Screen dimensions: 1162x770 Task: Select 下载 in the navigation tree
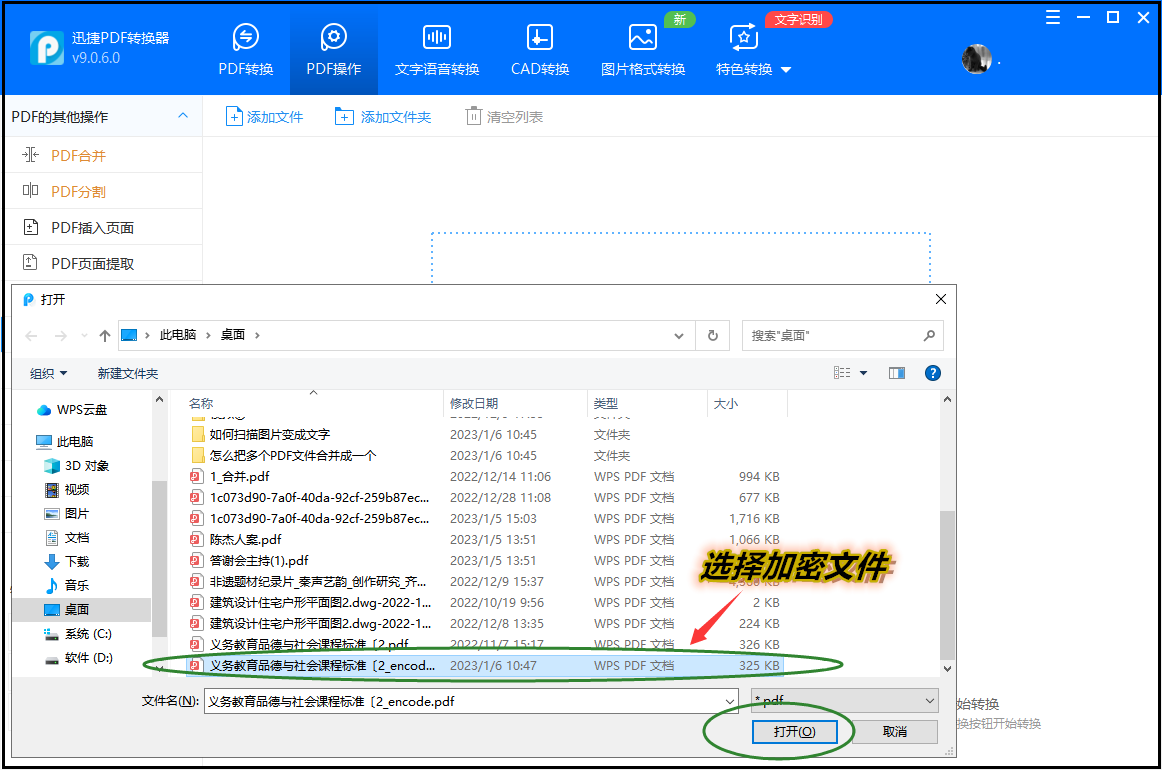[67, 562]
